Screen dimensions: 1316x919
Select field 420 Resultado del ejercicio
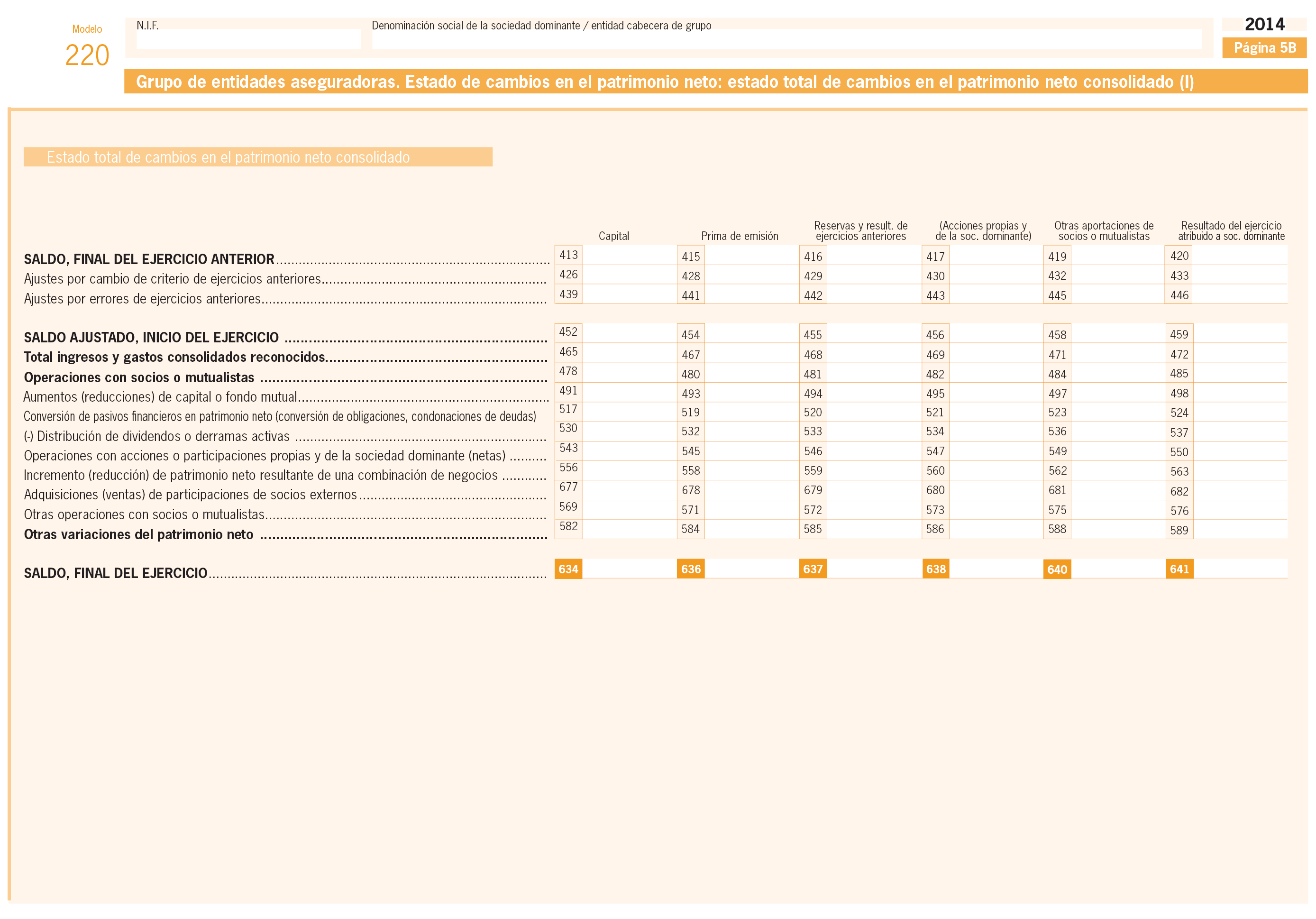click(x=1240, y=255)
